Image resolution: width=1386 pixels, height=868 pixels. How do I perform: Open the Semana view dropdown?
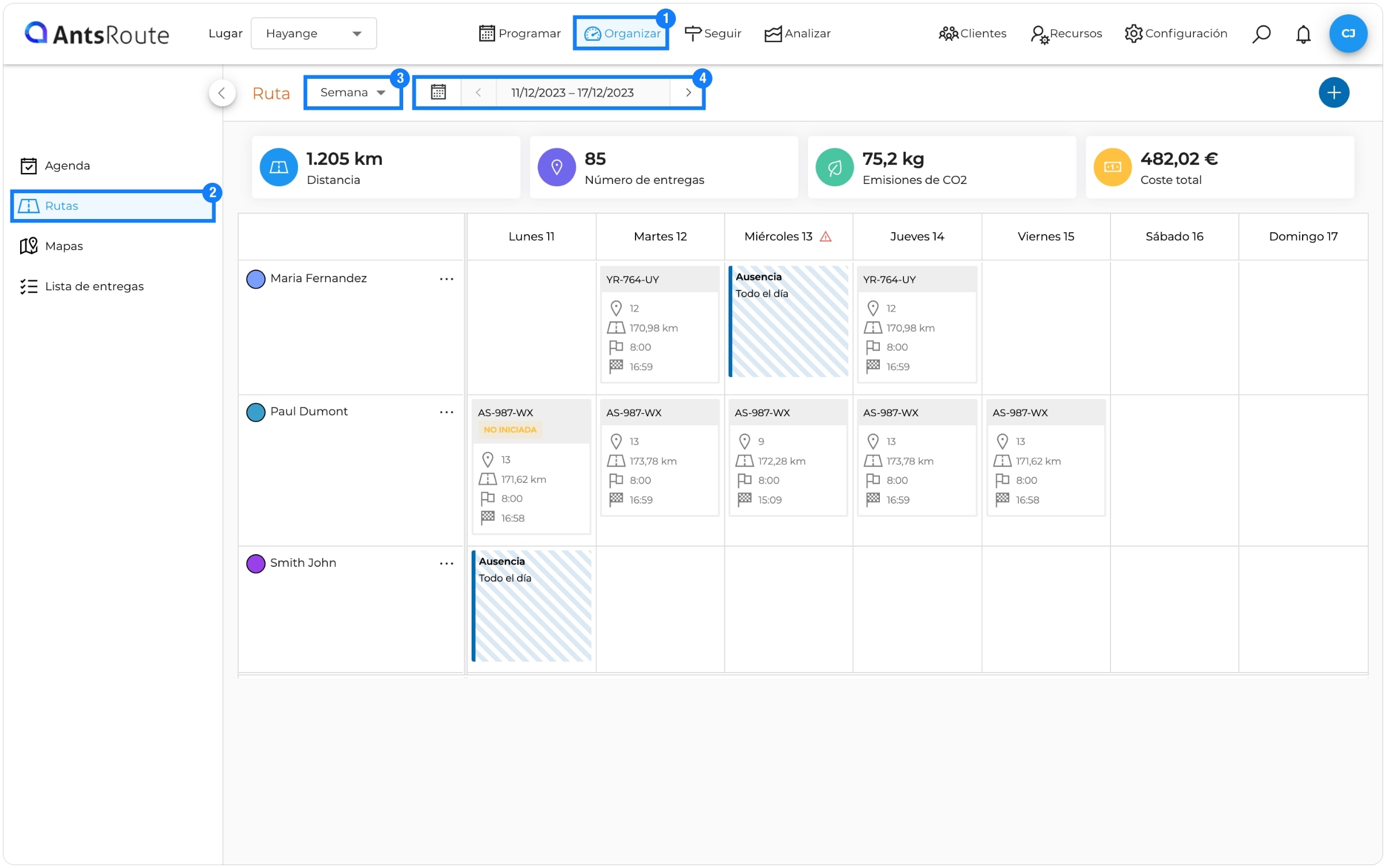353,93
